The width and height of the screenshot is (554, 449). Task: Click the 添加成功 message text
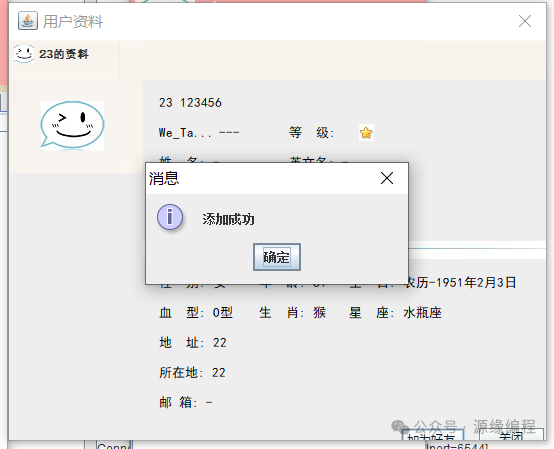(x=228, y=219)
